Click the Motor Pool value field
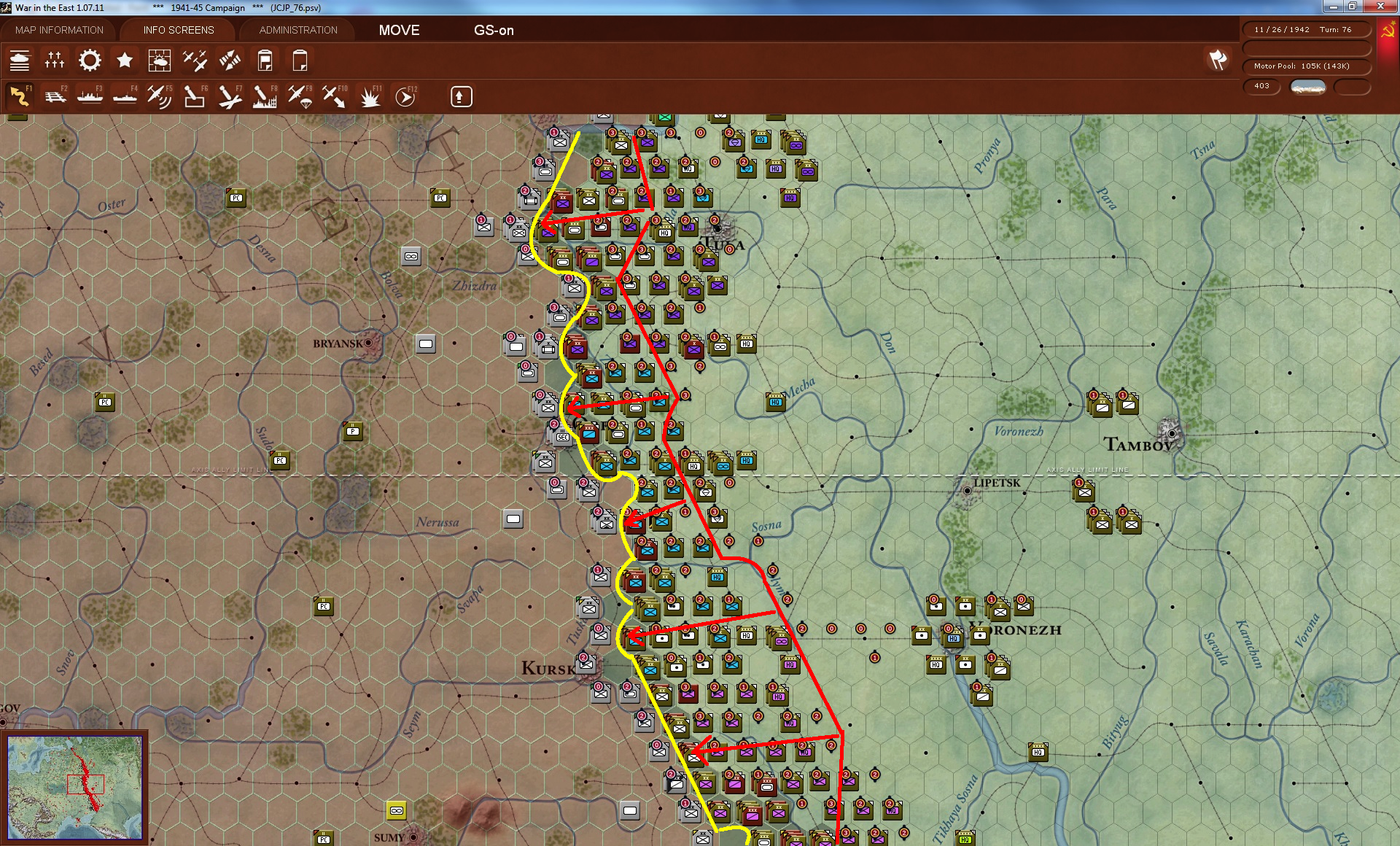1400x846 pixels. coord(1307,66)
